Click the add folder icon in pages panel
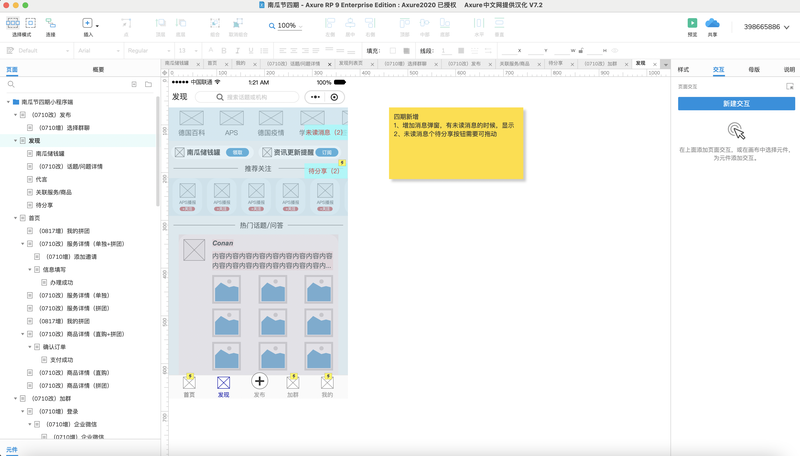The width and height of the screenshot is (800, 456). (x=148, y=84)
